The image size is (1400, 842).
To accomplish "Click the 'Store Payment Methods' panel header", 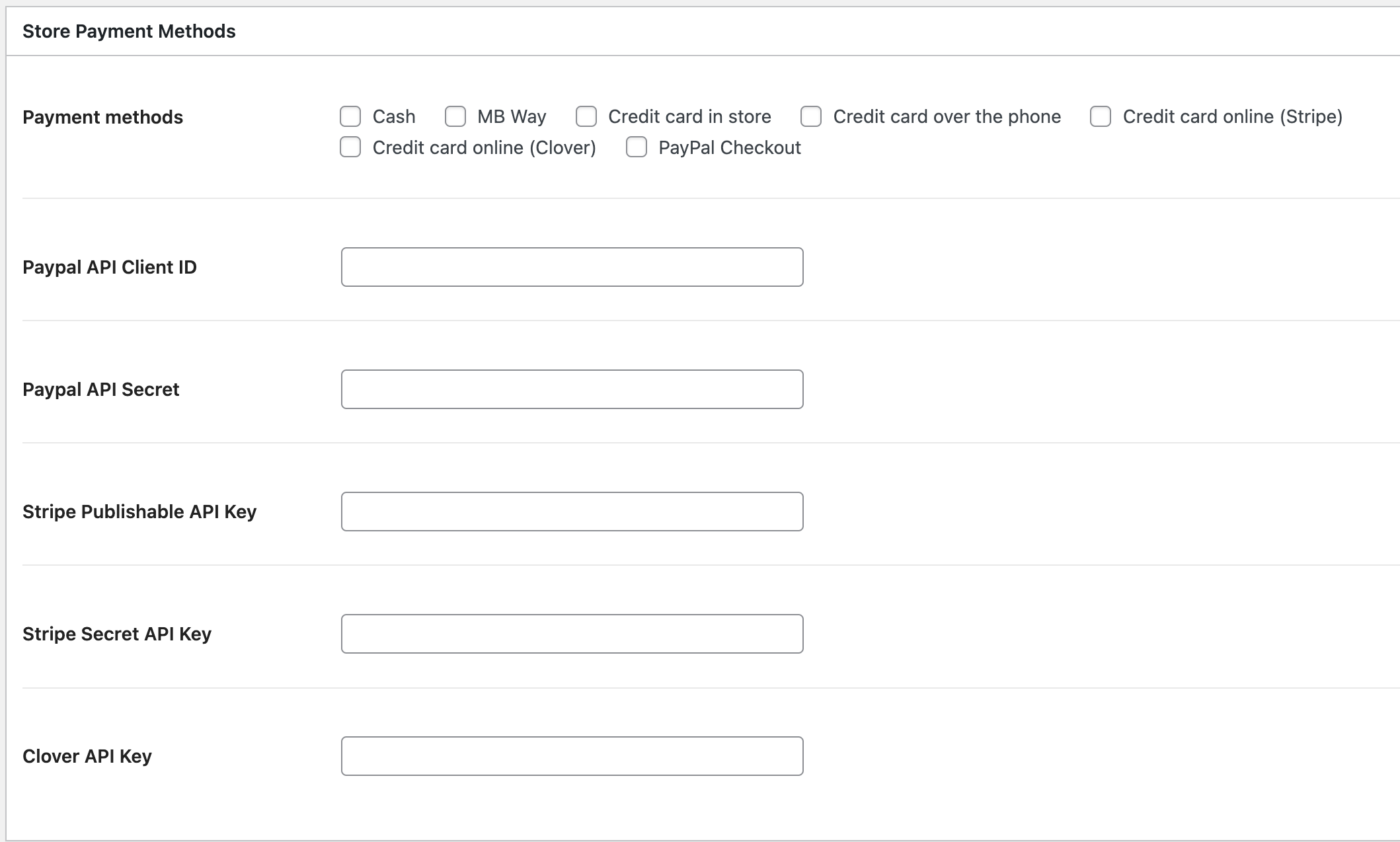I will pyautogui.click(x=129, y=31).
